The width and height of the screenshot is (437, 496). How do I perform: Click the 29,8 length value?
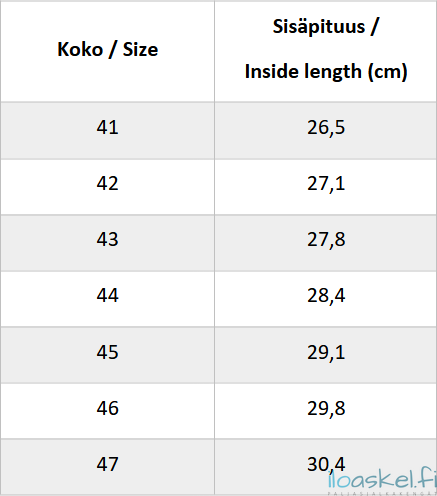[x=326, y=408]
